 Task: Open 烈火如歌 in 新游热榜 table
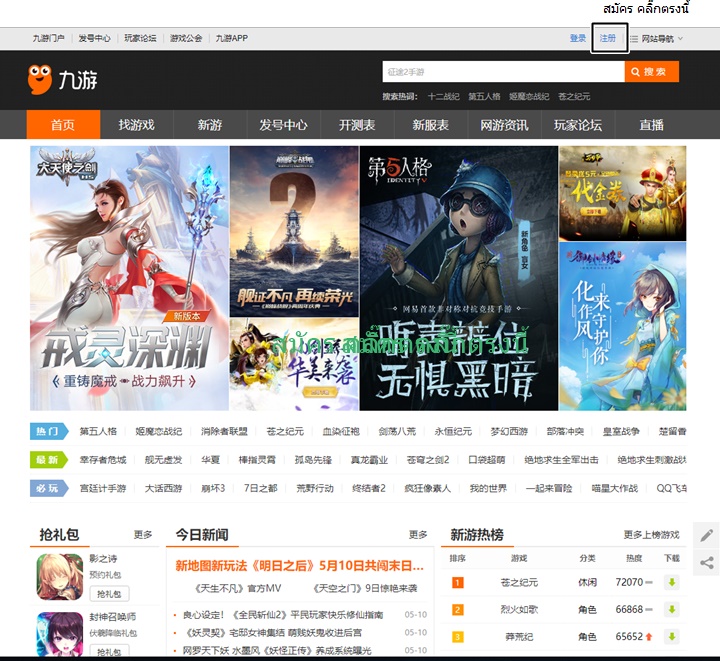519,610
